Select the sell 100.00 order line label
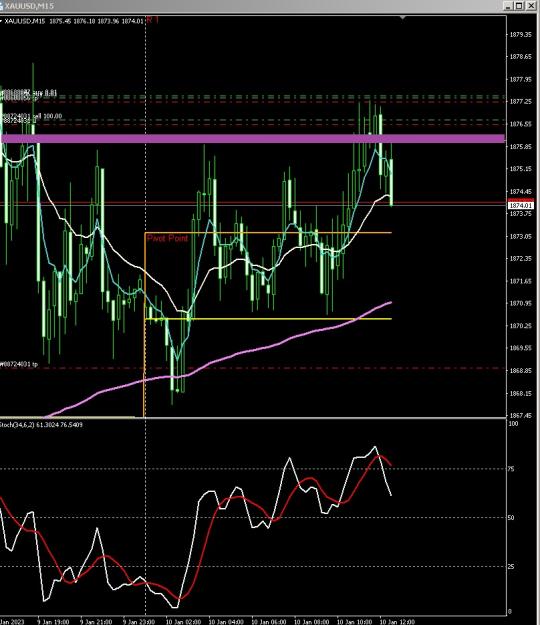The width and height of the screenshot is (540, 625). click(x=32, y=116)
